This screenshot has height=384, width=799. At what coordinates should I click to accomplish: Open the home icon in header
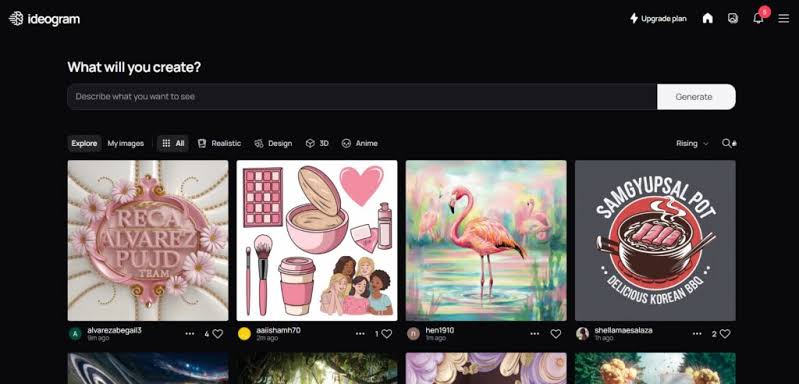(707, 18)
